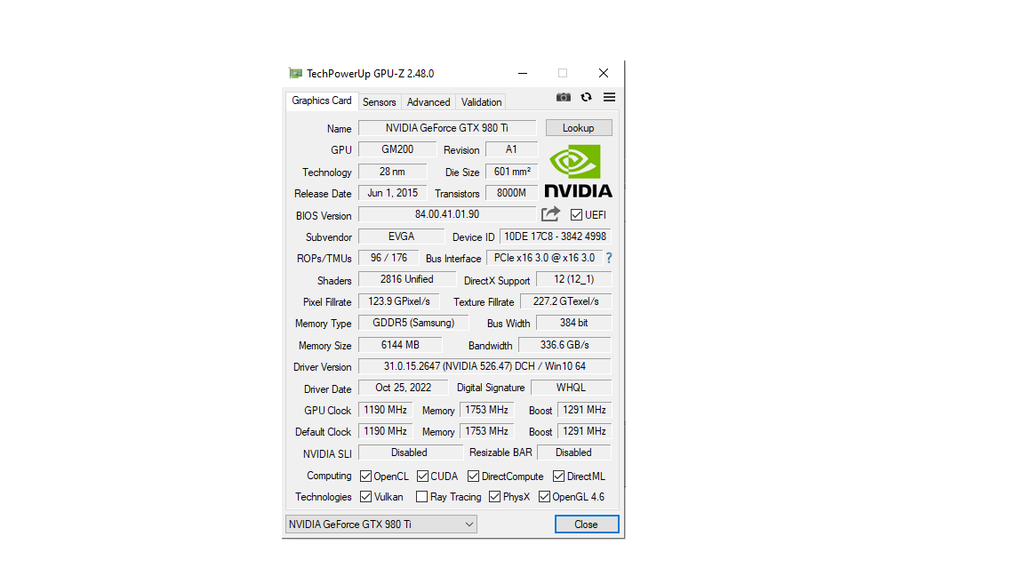Click the GPU Clock field 1190 MHz

(385, 410)
